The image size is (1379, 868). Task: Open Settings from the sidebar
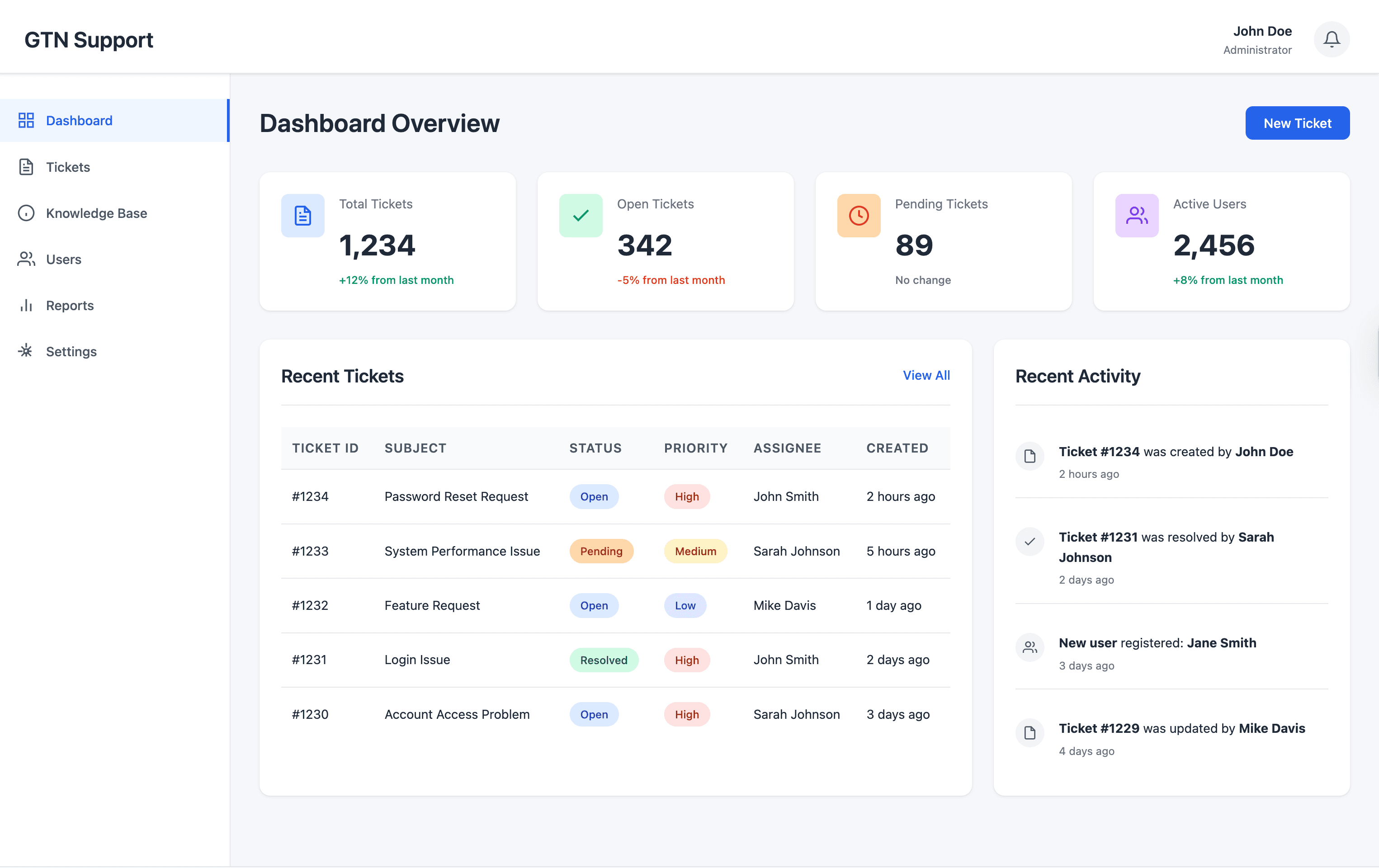(114, 351)
